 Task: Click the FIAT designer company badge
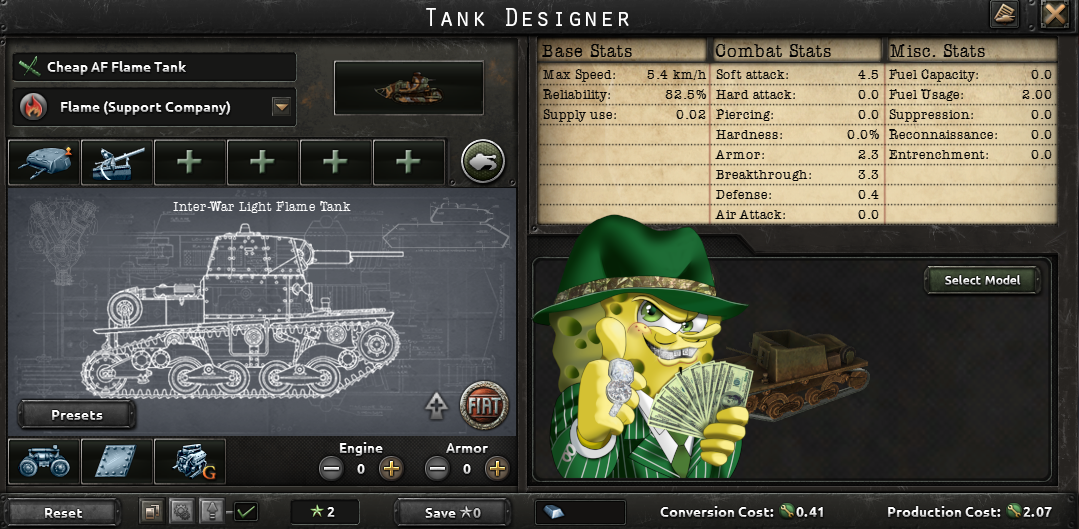(x=484, y=406)
